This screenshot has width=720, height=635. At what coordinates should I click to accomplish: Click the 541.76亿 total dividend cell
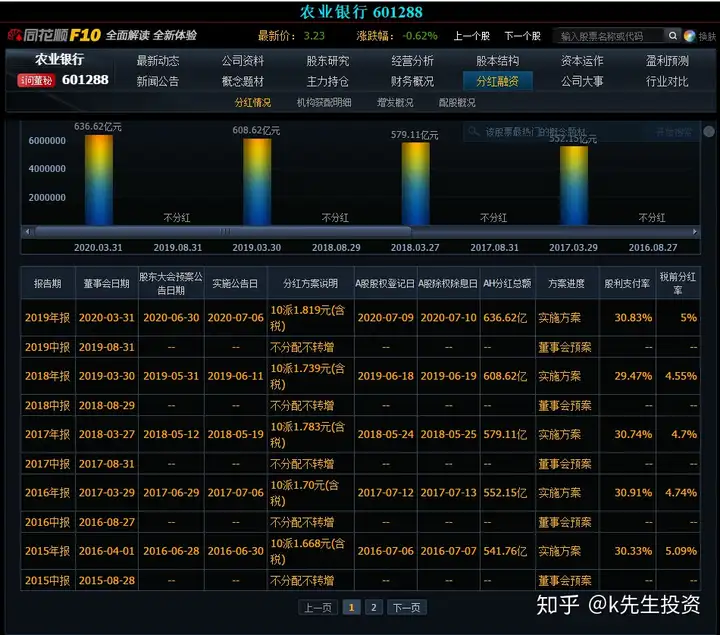(507, 551)
